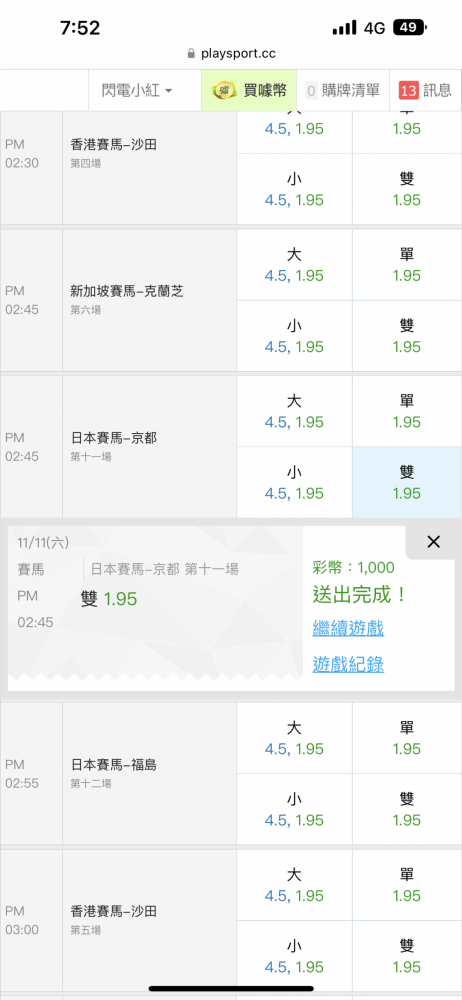Open 訊息 messages with 13 badge
The image size is (462, 1000).
(x=426, y=91)
